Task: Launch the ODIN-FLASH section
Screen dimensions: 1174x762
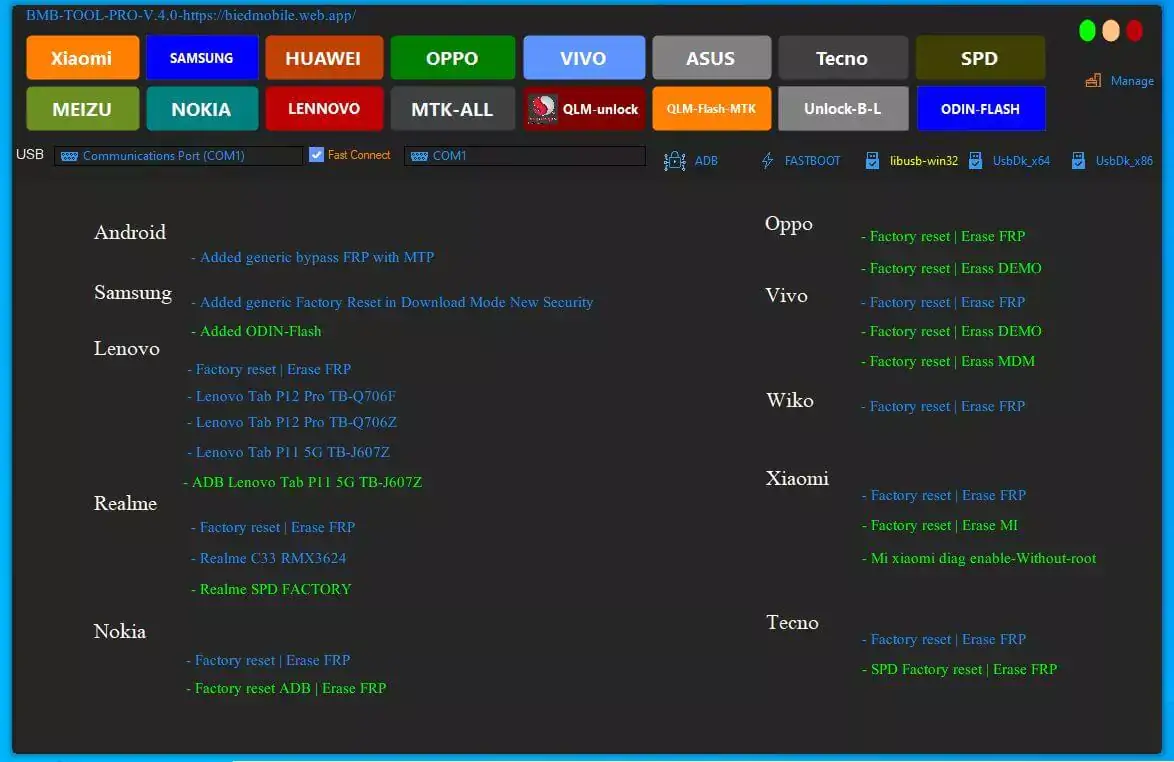Action: tap(980, 109)
